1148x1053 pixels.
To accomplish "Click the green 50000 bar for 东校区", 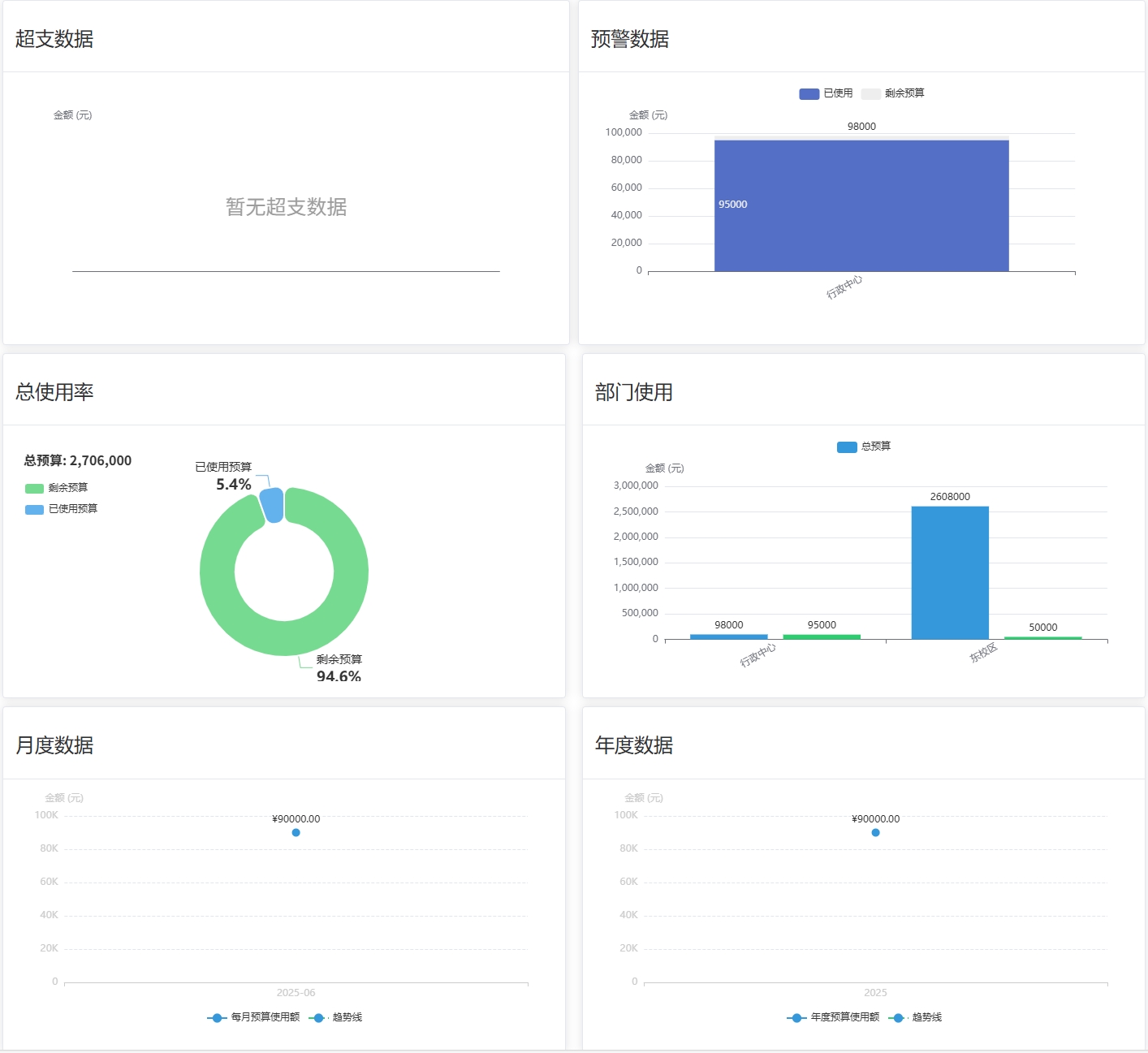I will [x=1042, y=638].
